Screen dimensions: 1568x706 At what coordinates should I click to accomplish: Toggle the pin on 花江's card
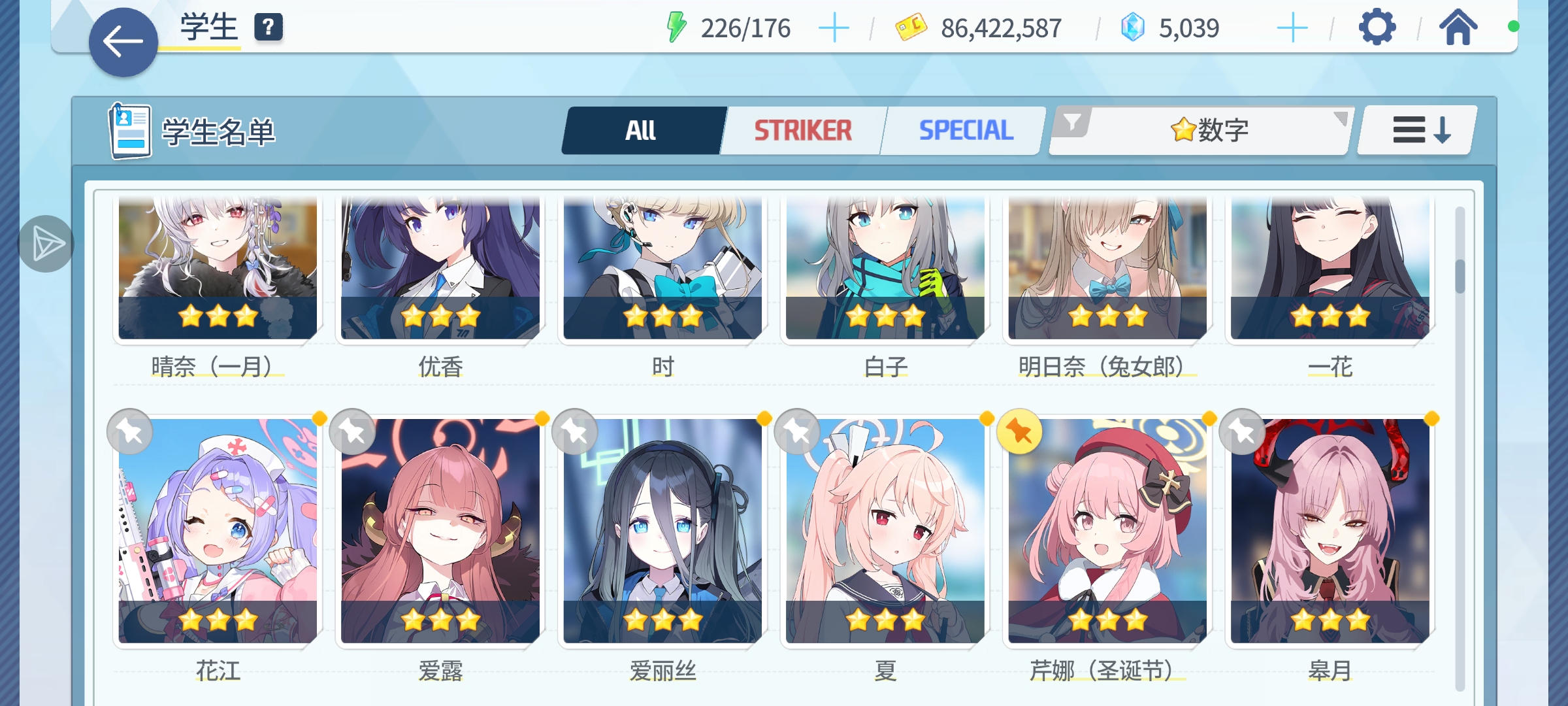(x=129, y=432)
